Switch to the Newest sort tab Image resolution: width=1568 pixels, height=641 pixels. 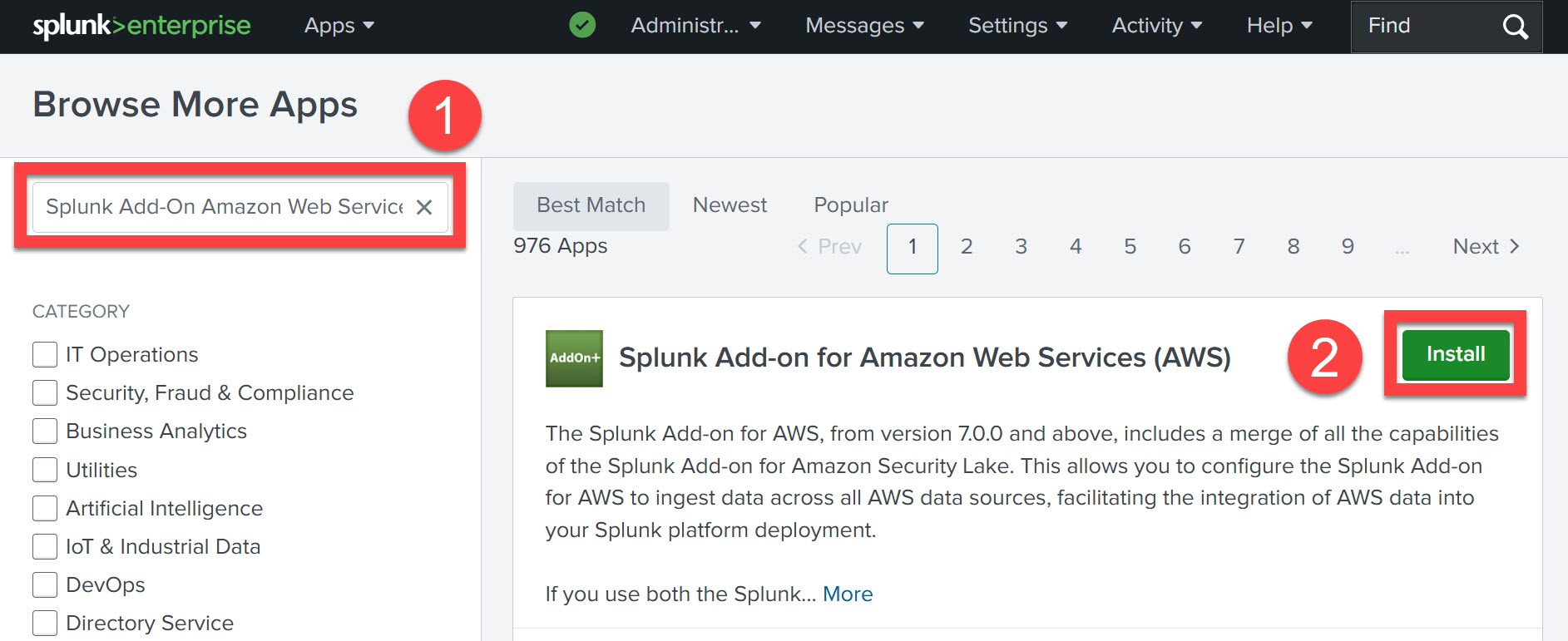pyautogui.click(x=729, y=205)
